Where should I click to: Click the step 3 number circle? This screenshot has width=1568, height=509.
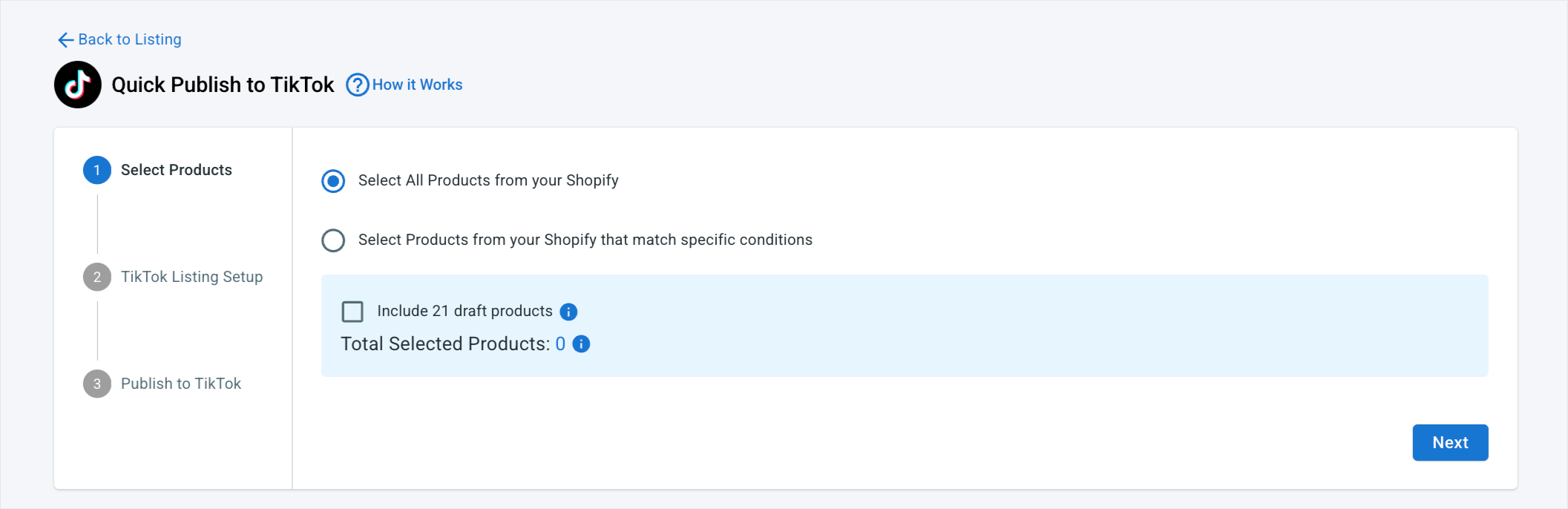click(97, 384)
